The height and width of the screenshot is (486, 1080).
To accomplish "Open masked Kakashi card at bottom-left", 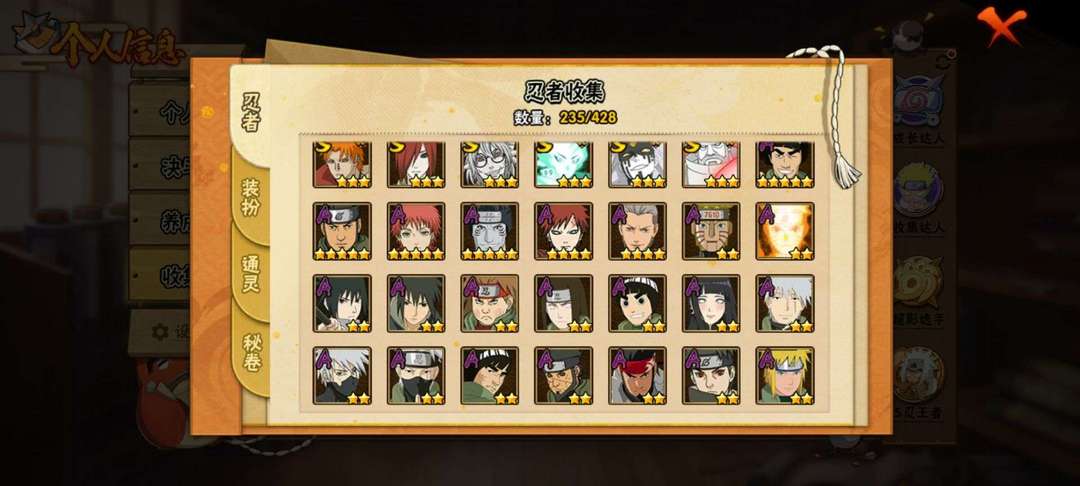I will [342, 375].
